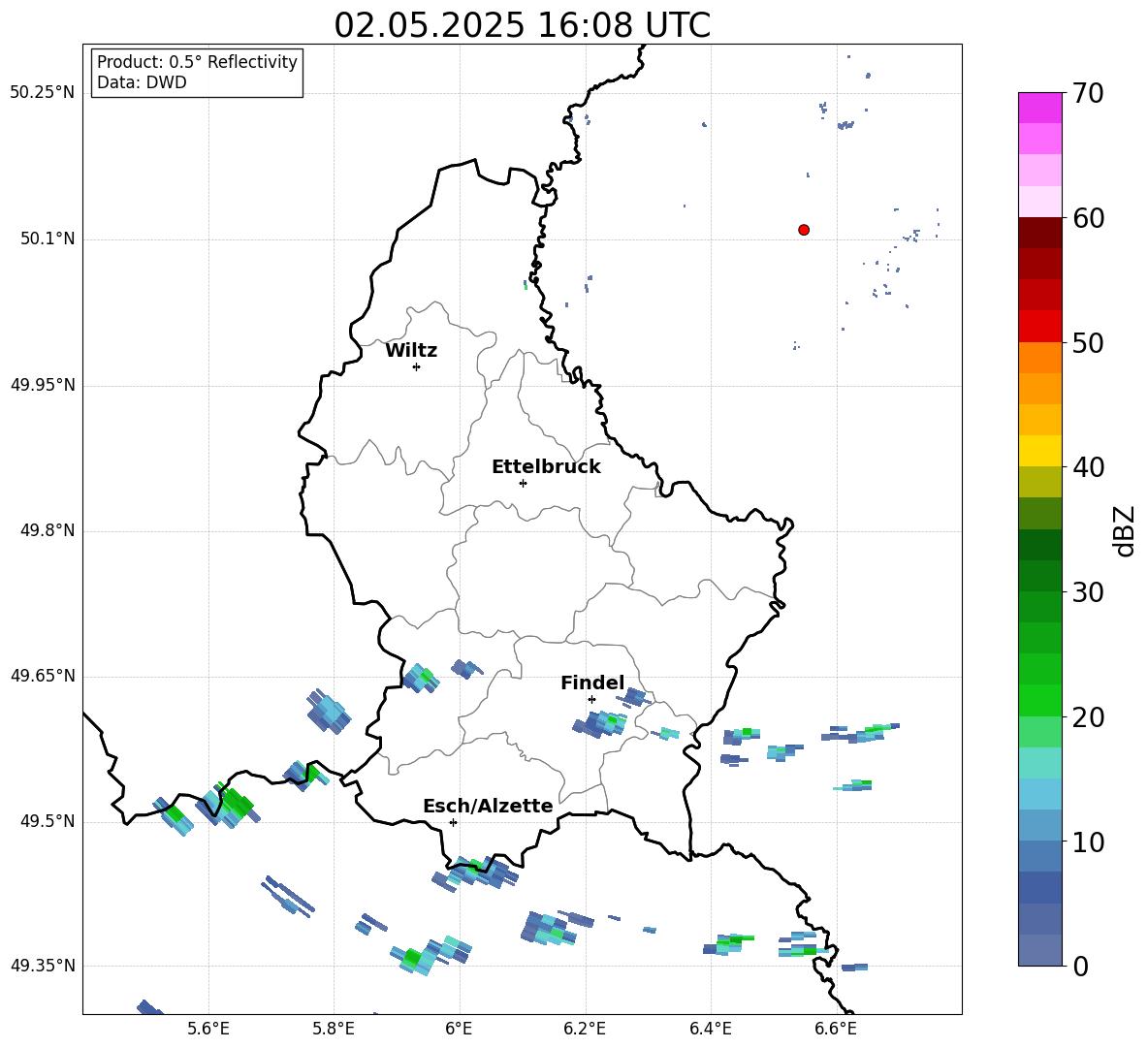Click the 6.4°E longitude label
This screenshot has width=1148, height=1048.
710,1030
